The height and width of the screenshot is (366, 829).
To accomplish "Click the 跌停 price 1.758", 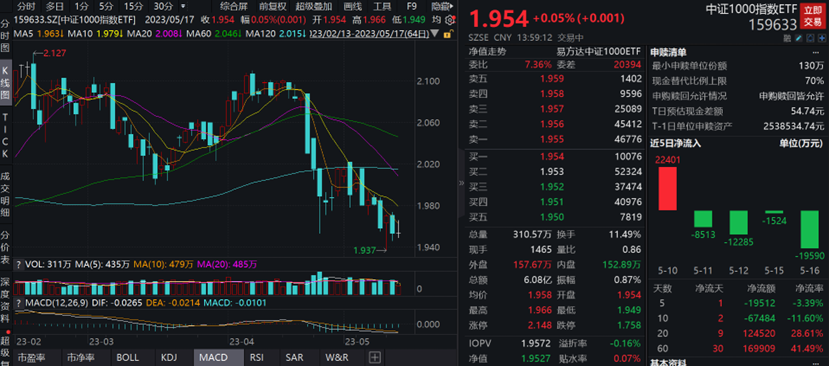I will pos(629,325).
